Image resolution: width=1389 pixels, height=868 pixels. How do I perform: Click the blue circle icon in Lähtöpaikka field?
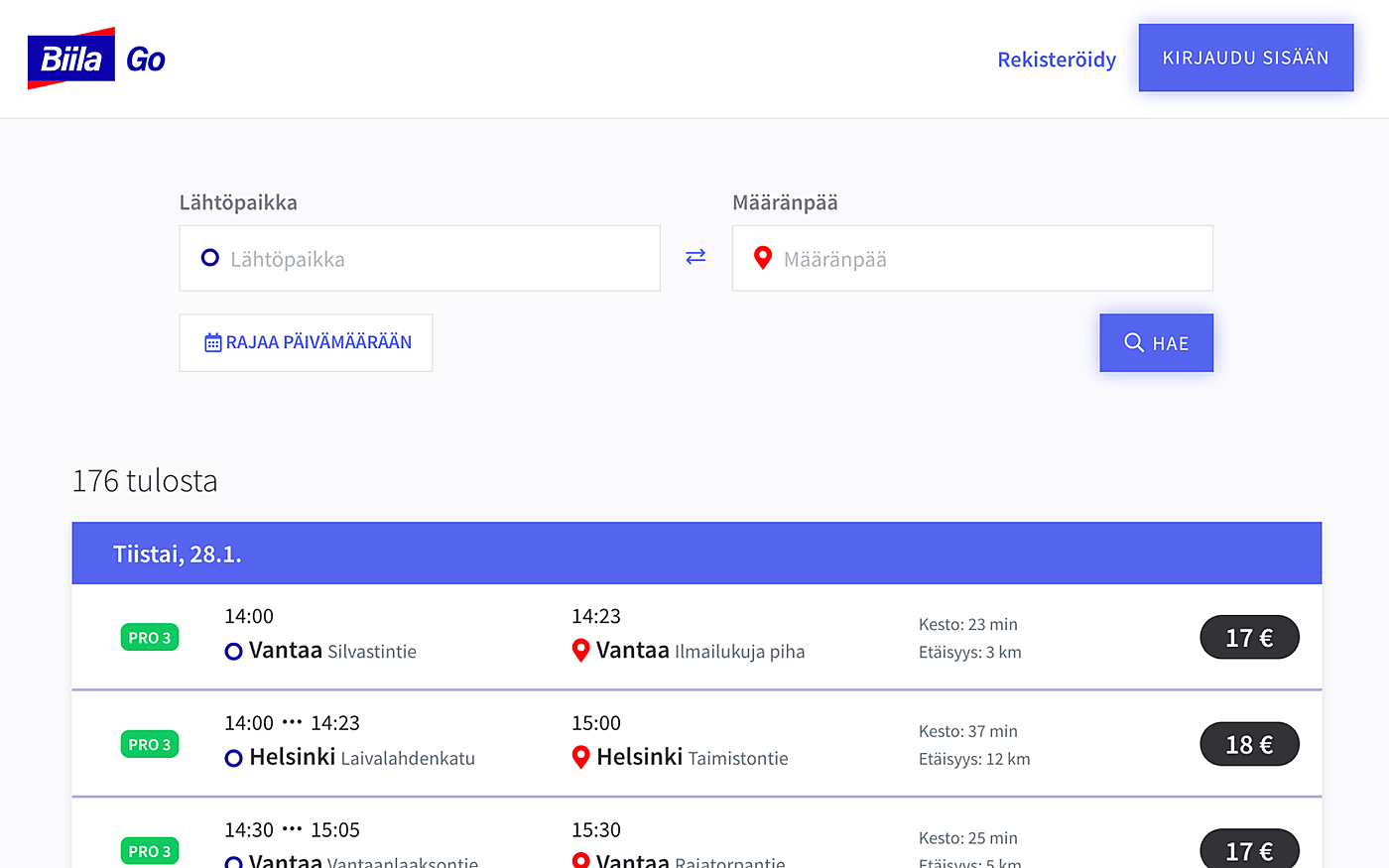(x=210, y=258)
